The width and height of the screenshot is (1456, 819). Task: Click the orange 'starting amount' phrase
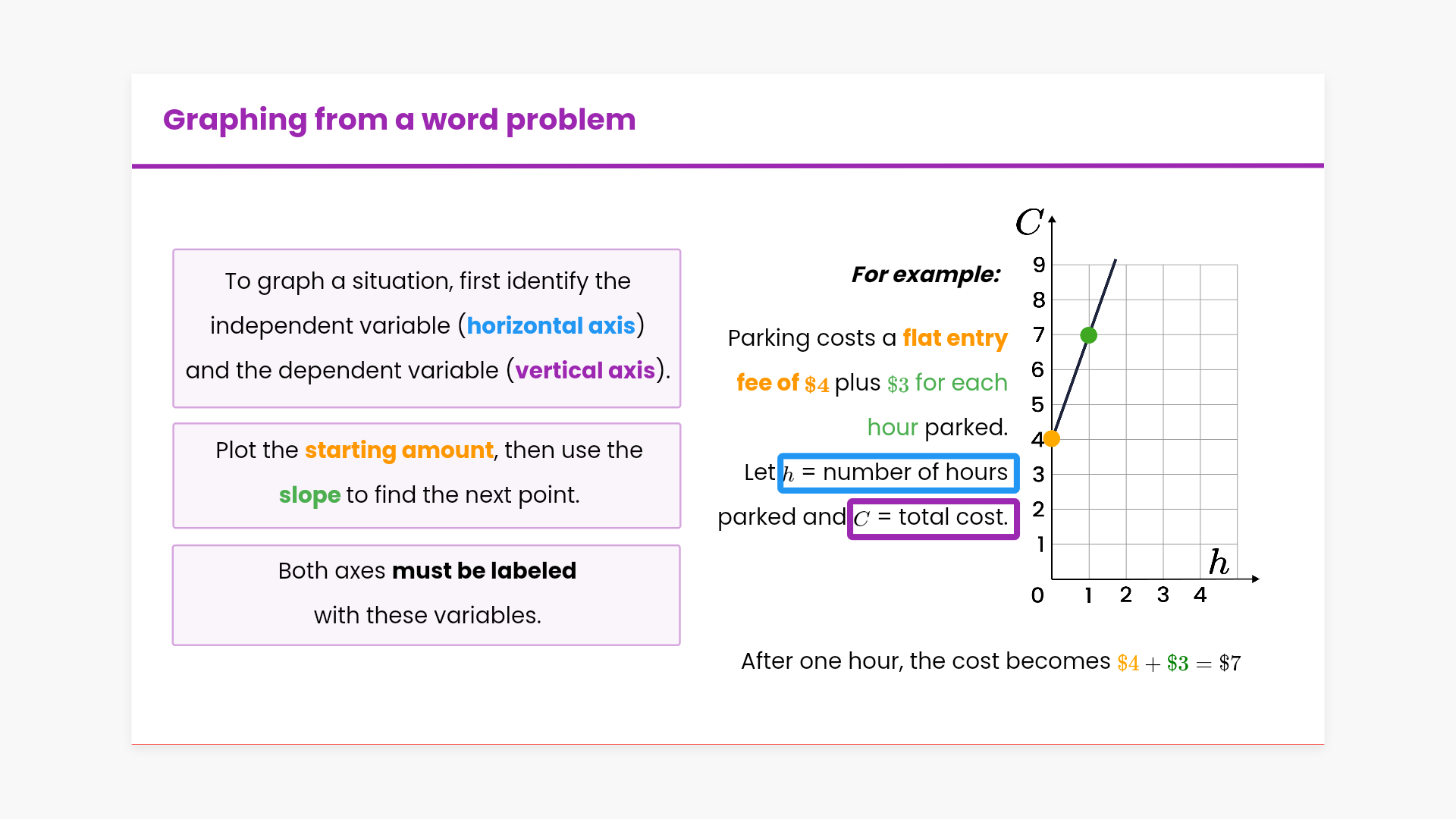point(399,450)
